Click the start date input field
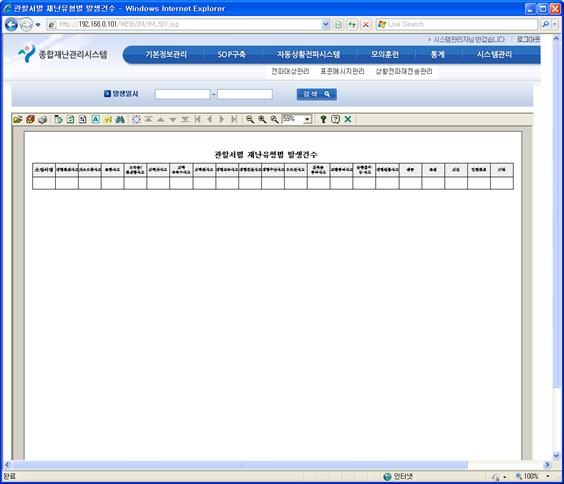The width and height of the screenshot is (564, 484). (x=183, y=94)
